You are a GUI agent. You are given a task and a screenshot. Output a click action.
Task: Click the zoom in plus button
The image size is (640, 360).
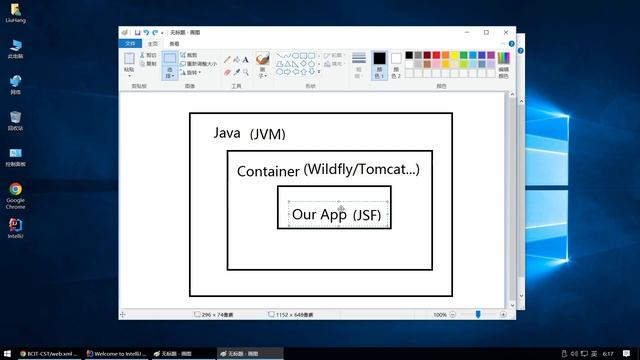tap(503, 315)
